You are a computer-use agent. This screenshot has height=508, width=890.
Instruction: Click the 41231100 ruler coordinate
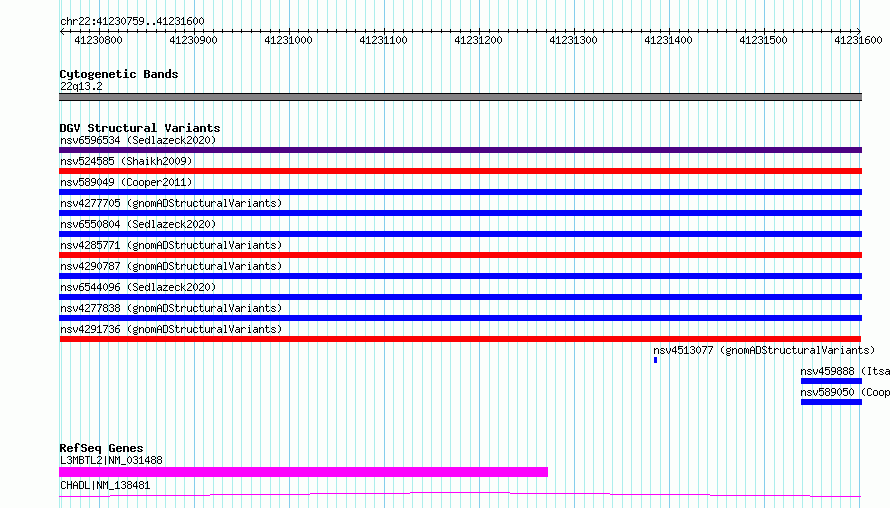tap(383, 40)
